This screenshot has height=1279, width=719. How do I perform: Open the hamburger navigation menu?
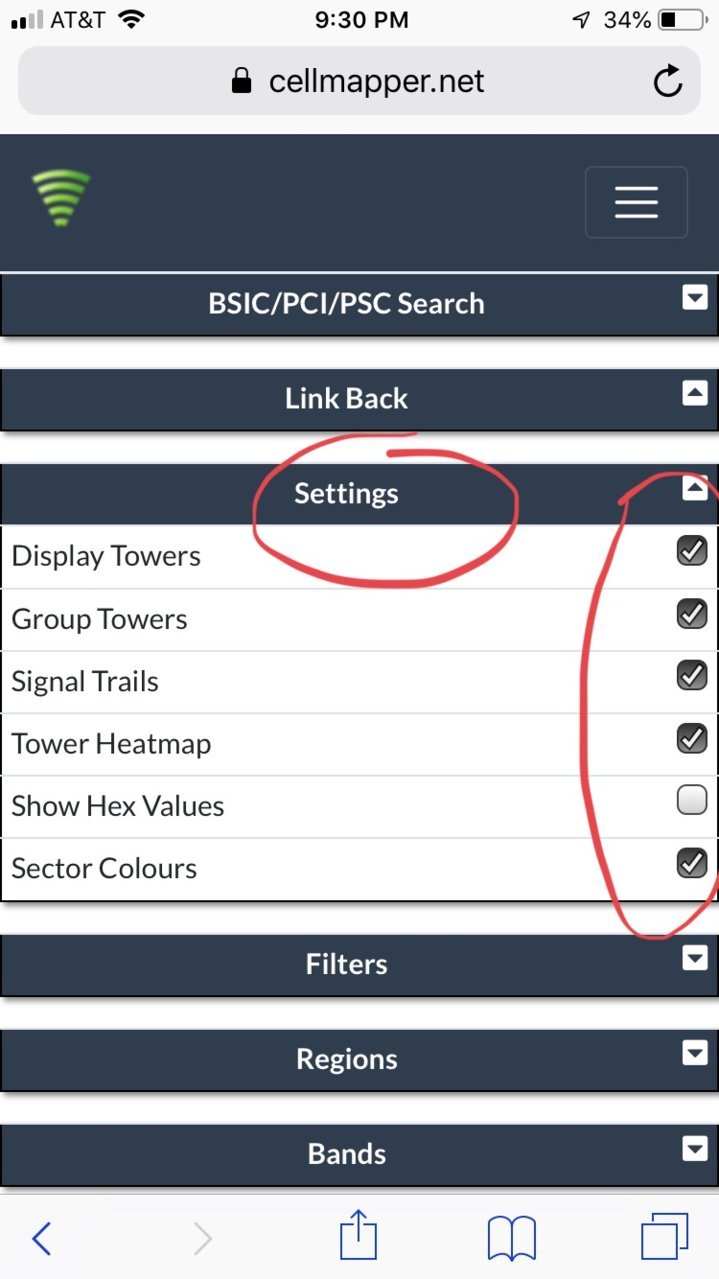click(636, 202)
